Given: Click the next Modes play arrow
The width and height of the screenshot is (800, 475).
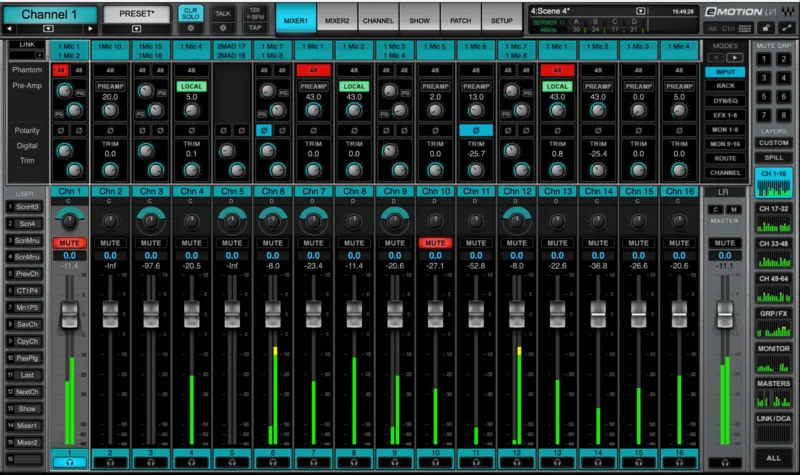Looking at the screenshot, I should coord(735,58).
